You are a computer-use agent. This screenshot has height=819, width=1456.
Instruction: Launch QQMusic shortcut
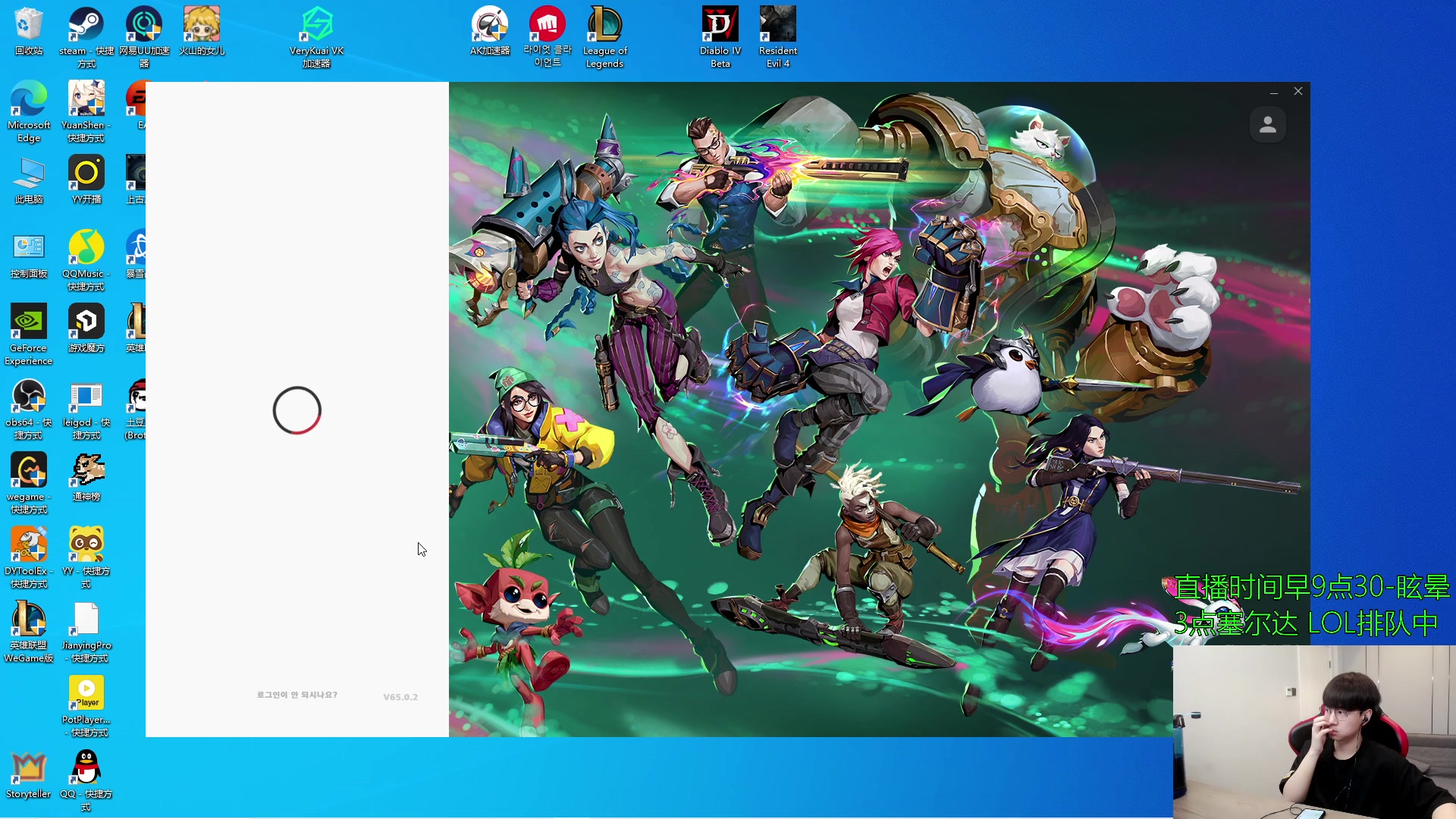[86, 260]
